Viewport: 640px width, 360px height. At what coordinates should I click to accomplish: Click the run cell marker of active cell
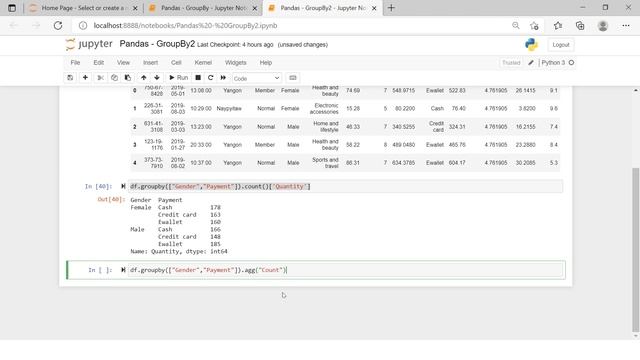click(123, 270)
